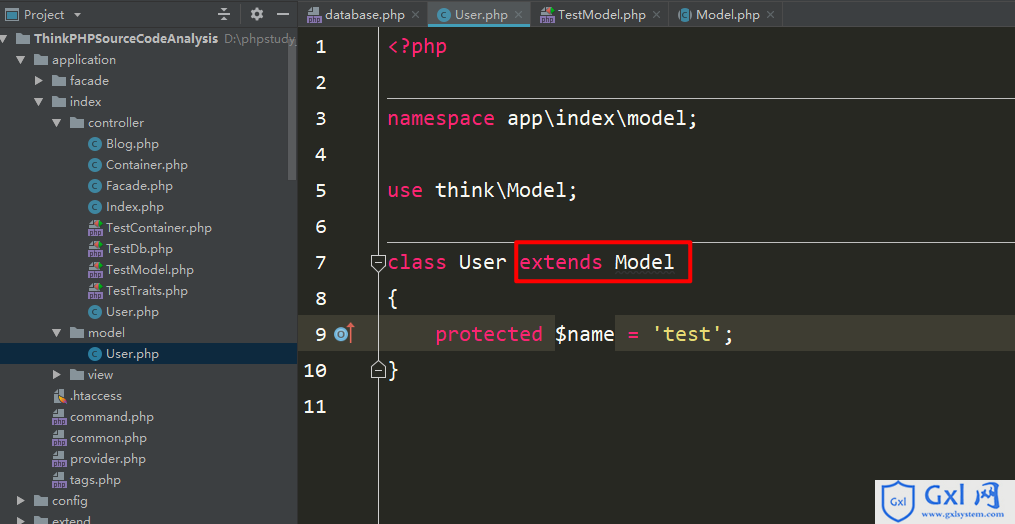
Task: Collapse the index folder
Action: (x=39, y=102)
